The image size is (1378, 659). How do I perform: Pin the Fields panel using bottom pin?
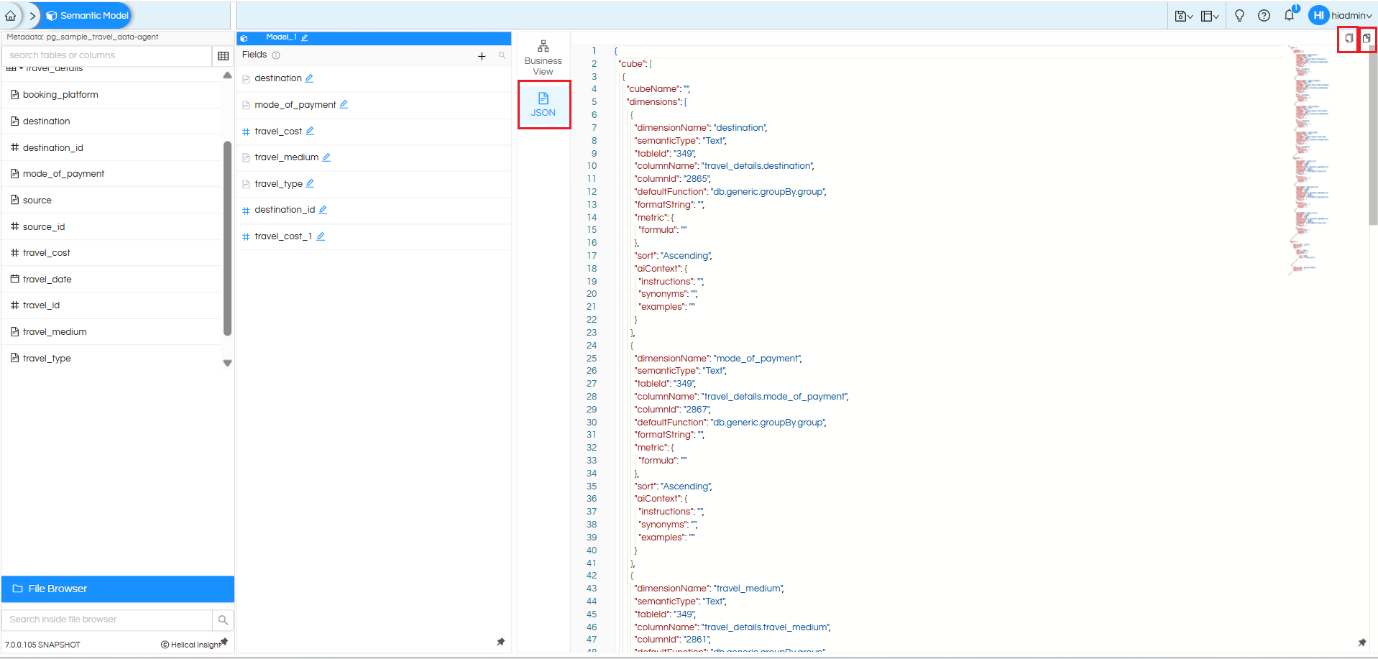[x=501, y=642]
